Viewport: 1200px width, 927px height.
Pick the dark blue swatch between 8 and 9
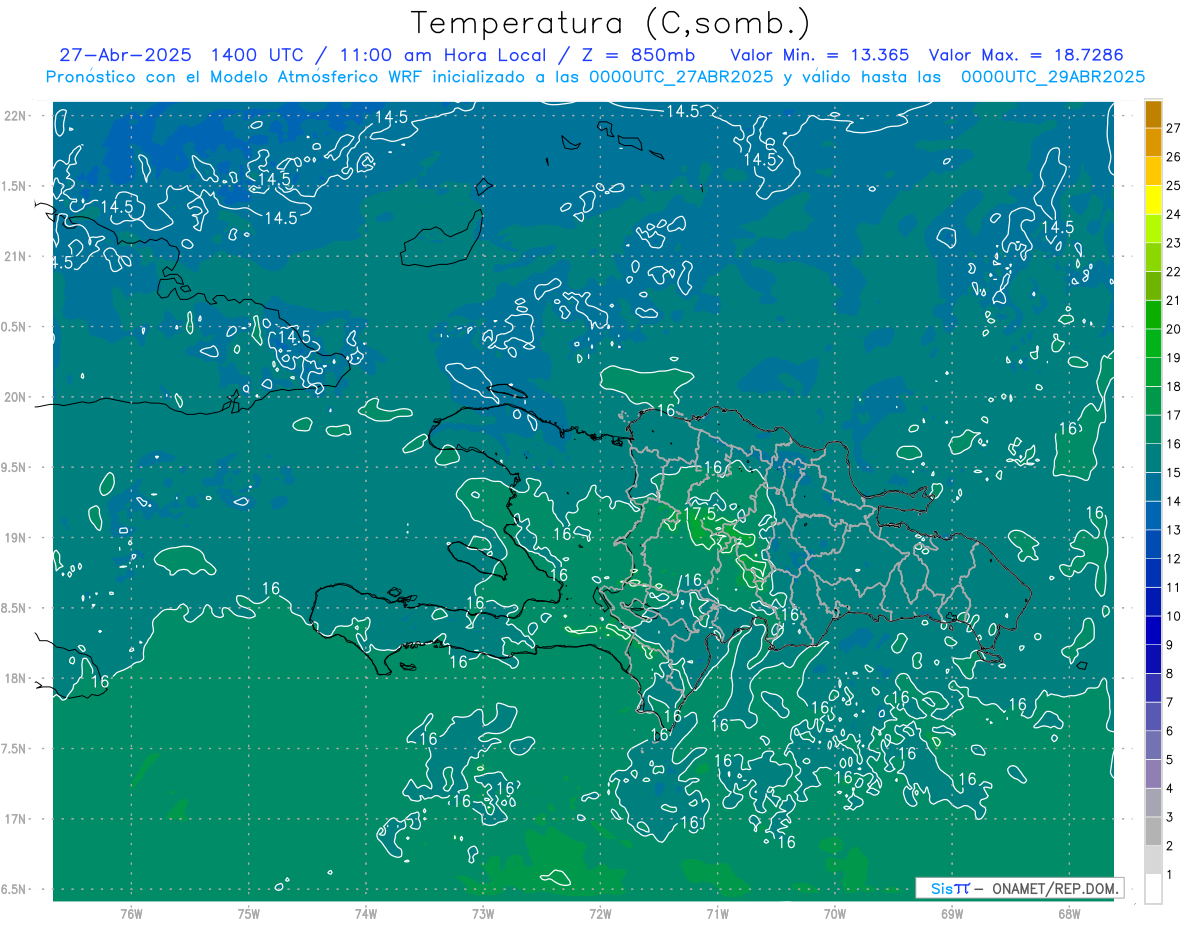(1153, 660)
